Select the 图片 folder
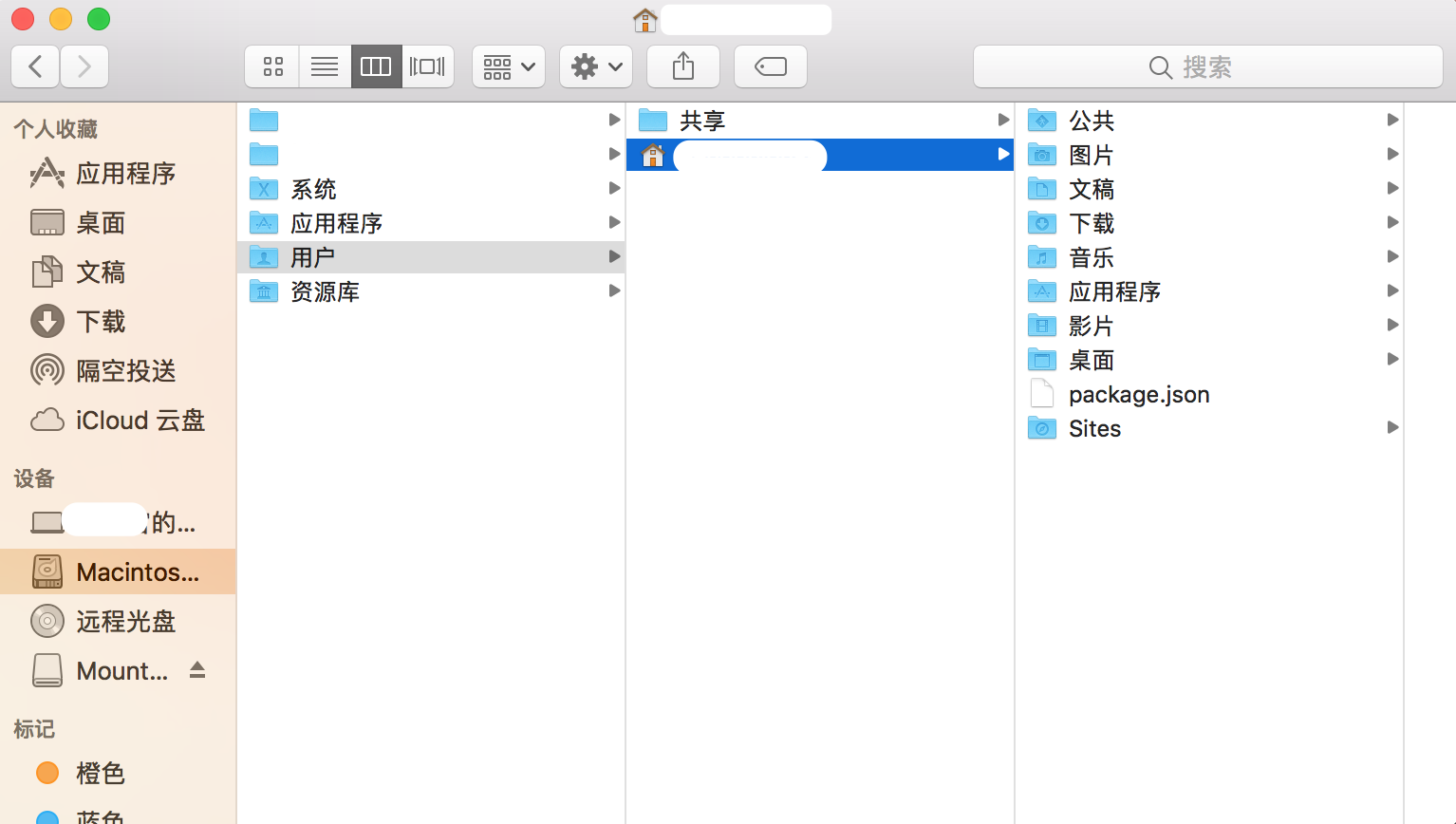Image resolution: width=1456 pixels, height=824 pixels. tap(1209, 155)
